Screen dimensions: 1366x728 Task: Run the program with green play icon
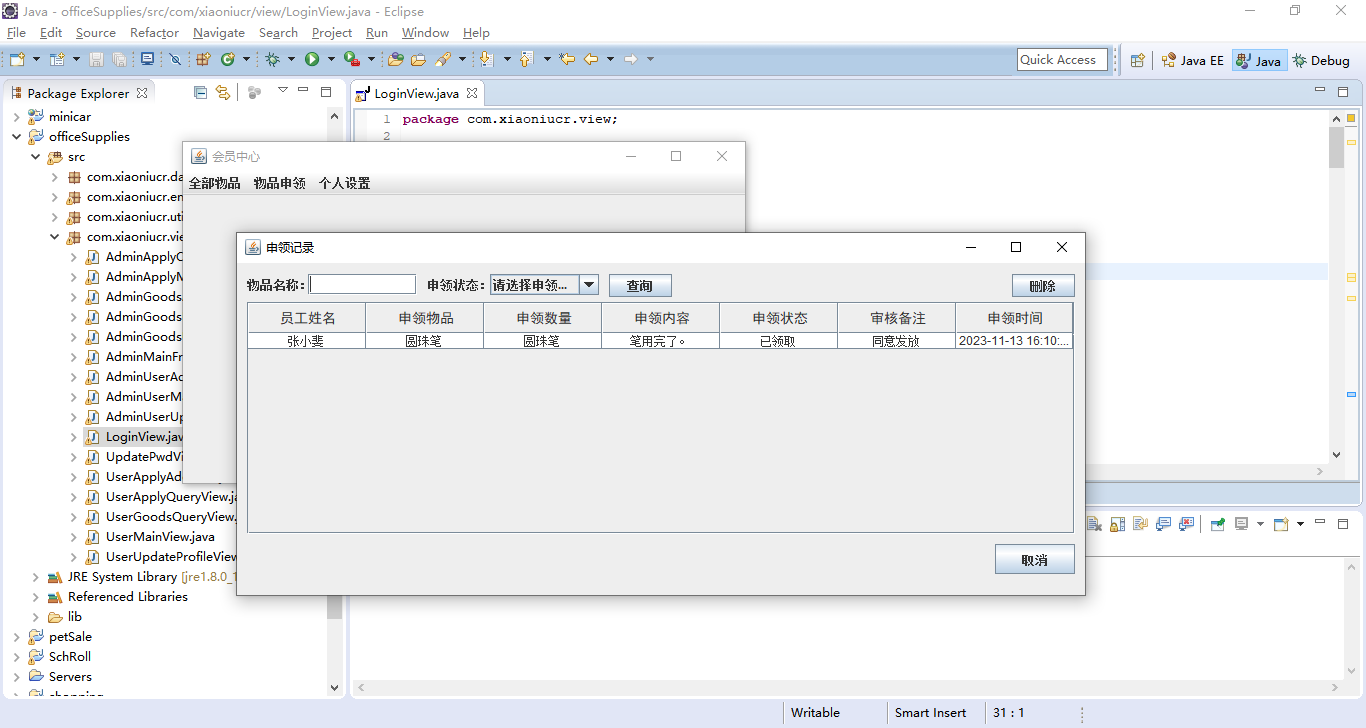pyautogui.click(x=312, y=60)
